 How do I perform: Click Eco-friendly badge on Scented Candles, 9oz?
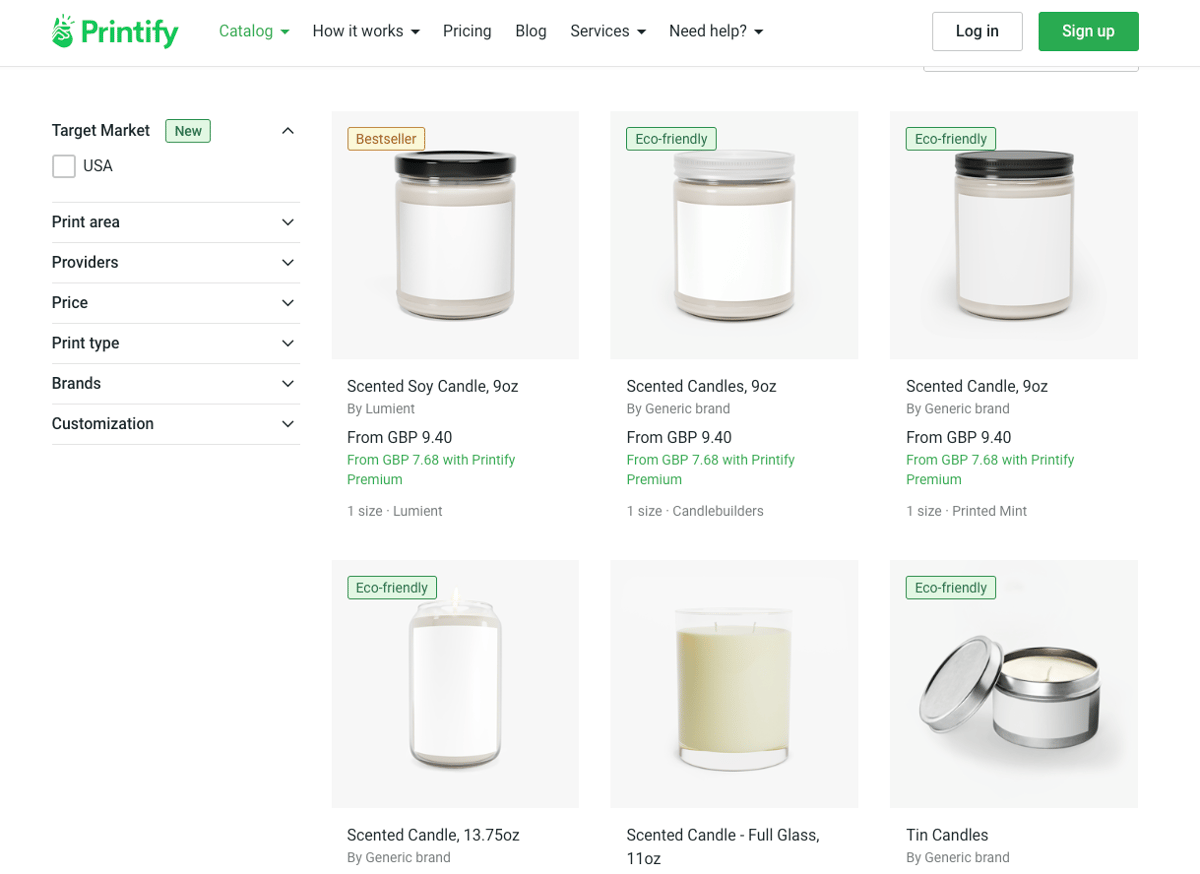point(671,139)
